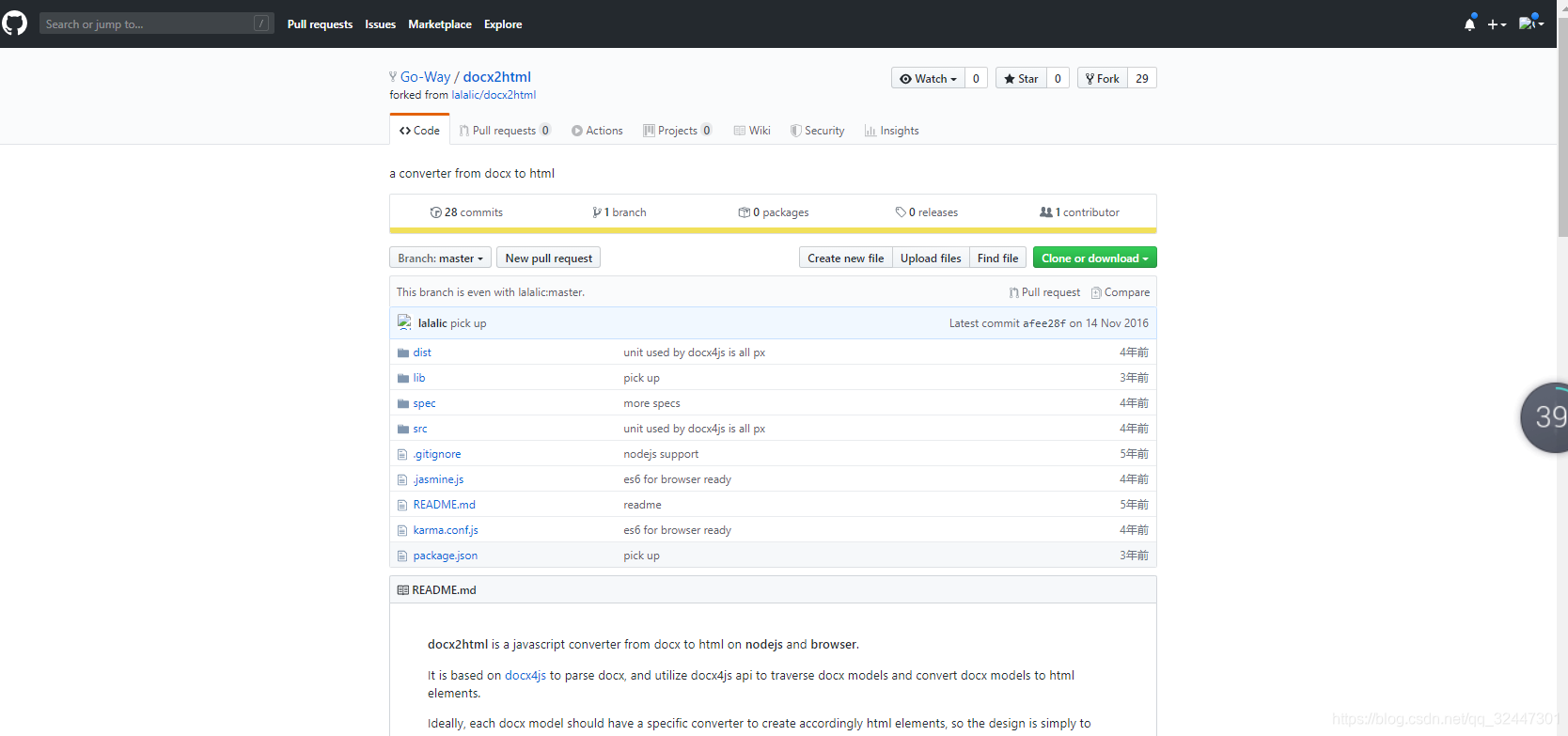Open the user avatar menu

[x=1531, y=23]
